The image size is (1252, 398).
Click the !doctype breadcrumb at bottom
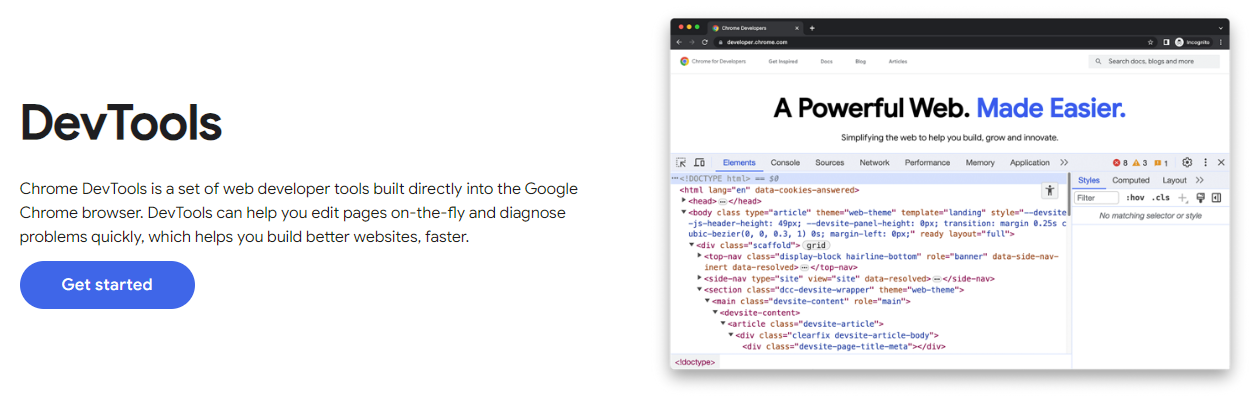(x=695, y=362)
